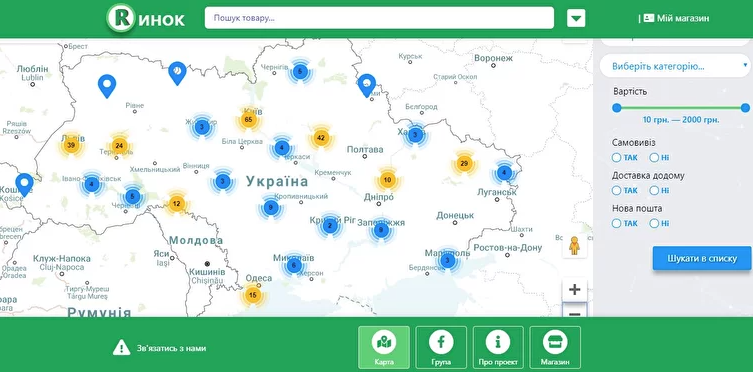
Task: Click the Rинок logo icon
Action: click(x=121, y=18)
